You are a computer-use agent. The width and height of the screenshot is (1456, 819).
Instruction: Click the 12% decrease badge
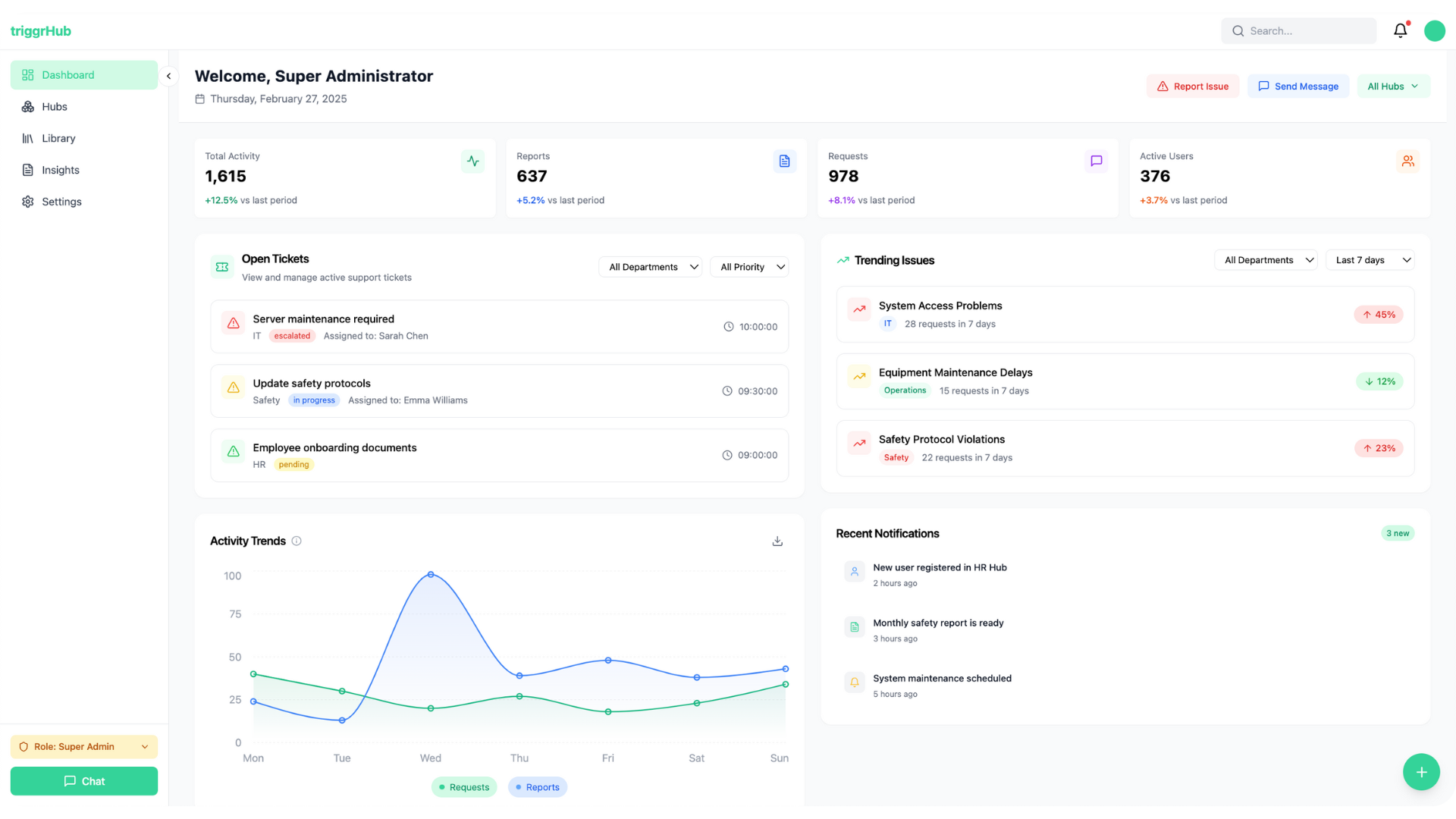point(1379,381)
